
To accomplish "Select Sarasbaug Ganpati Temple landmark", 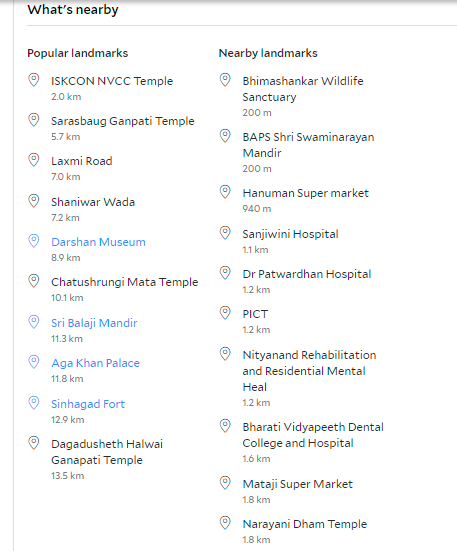I will pyautogui.click(x=123, y=121).
